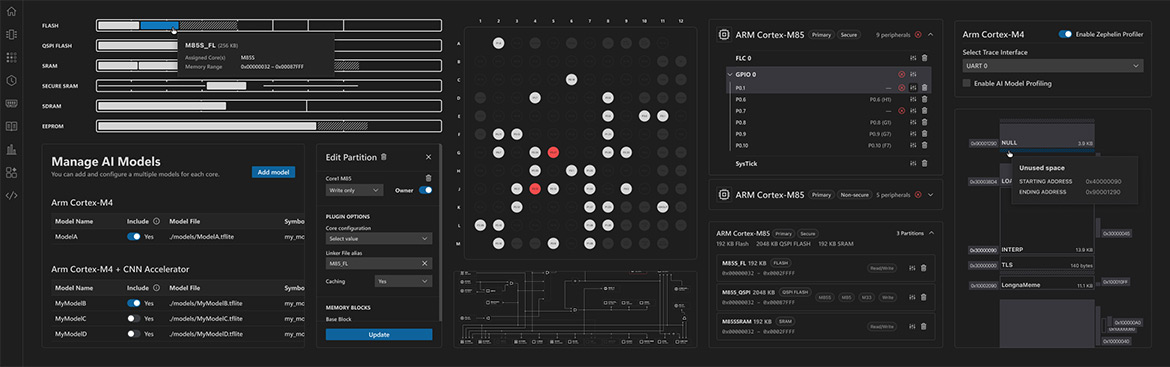The image size is (1170, 367).
Task: Open configuration sliders for SysTick
Action: click(x=913, y=163)
